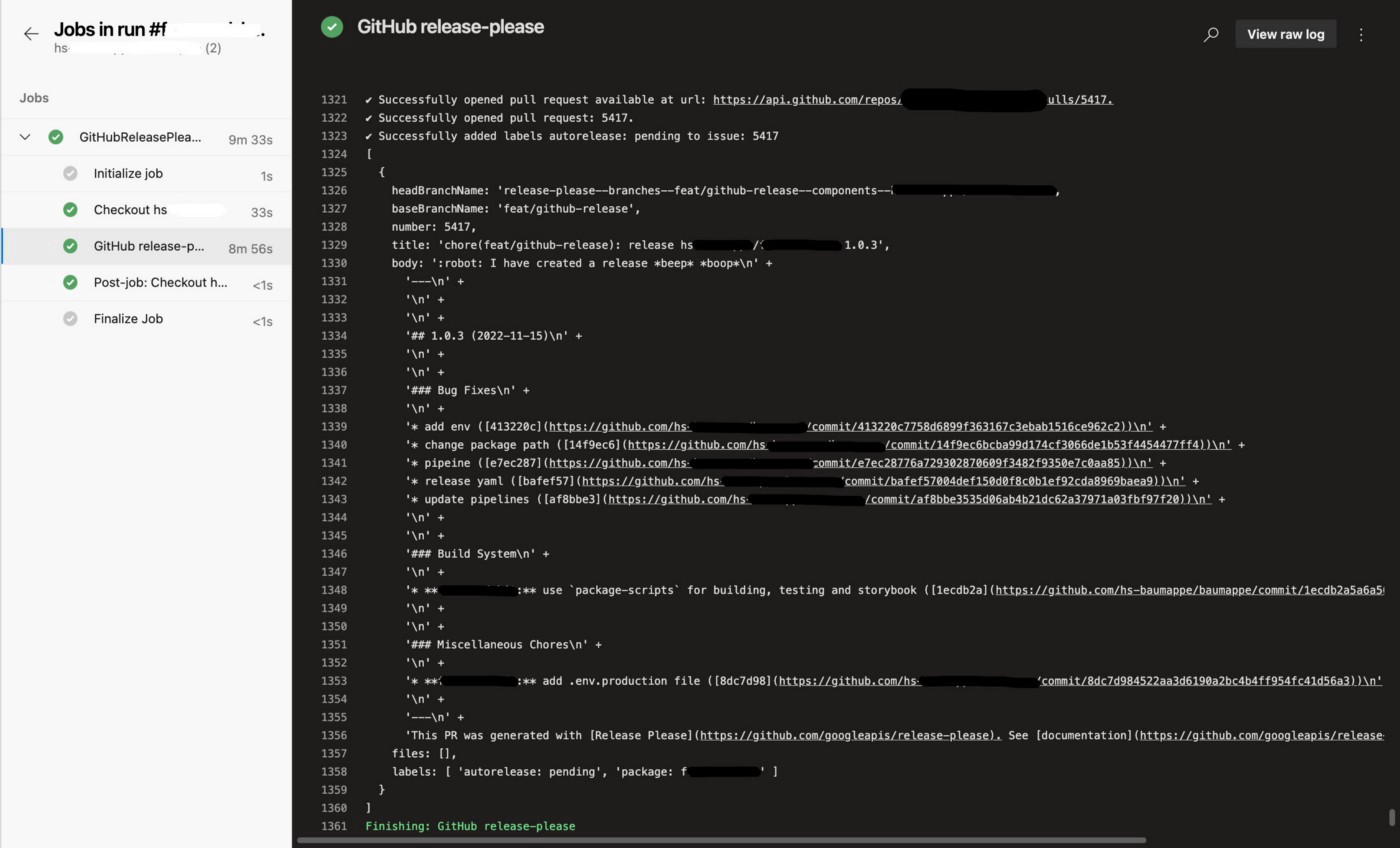Click the 'Jobs' section heading
1400x848 pixels.
click(34, 98)
